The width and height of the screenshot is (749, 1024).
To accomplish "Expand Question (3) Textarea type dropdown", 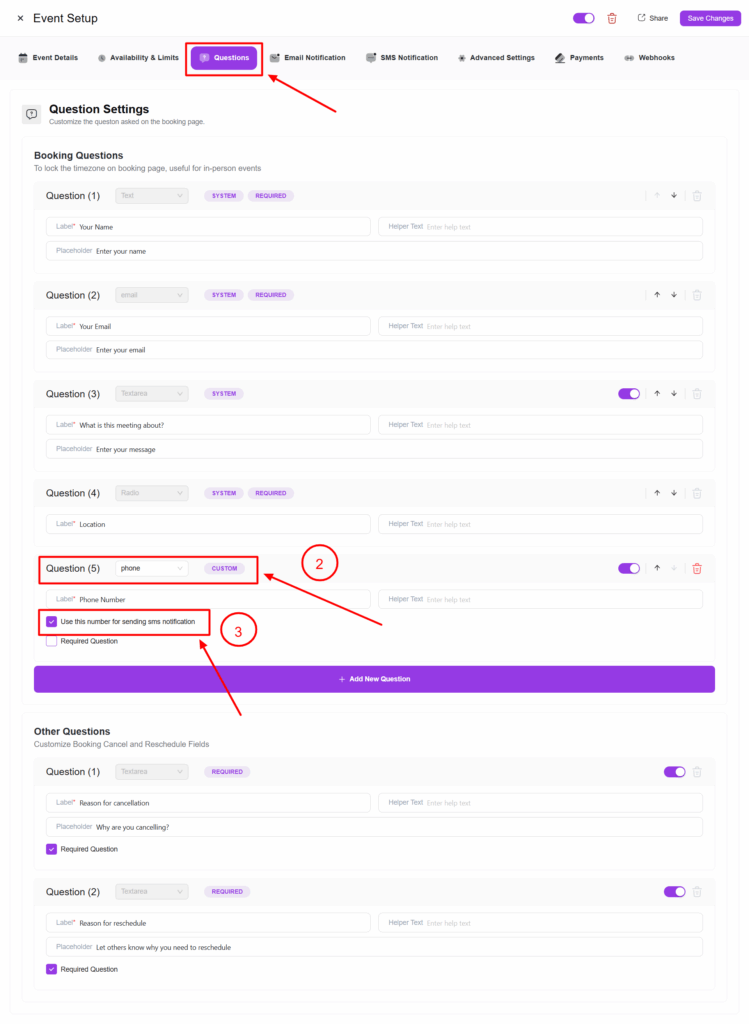I will pyautogui.click(x=152, y=394).
